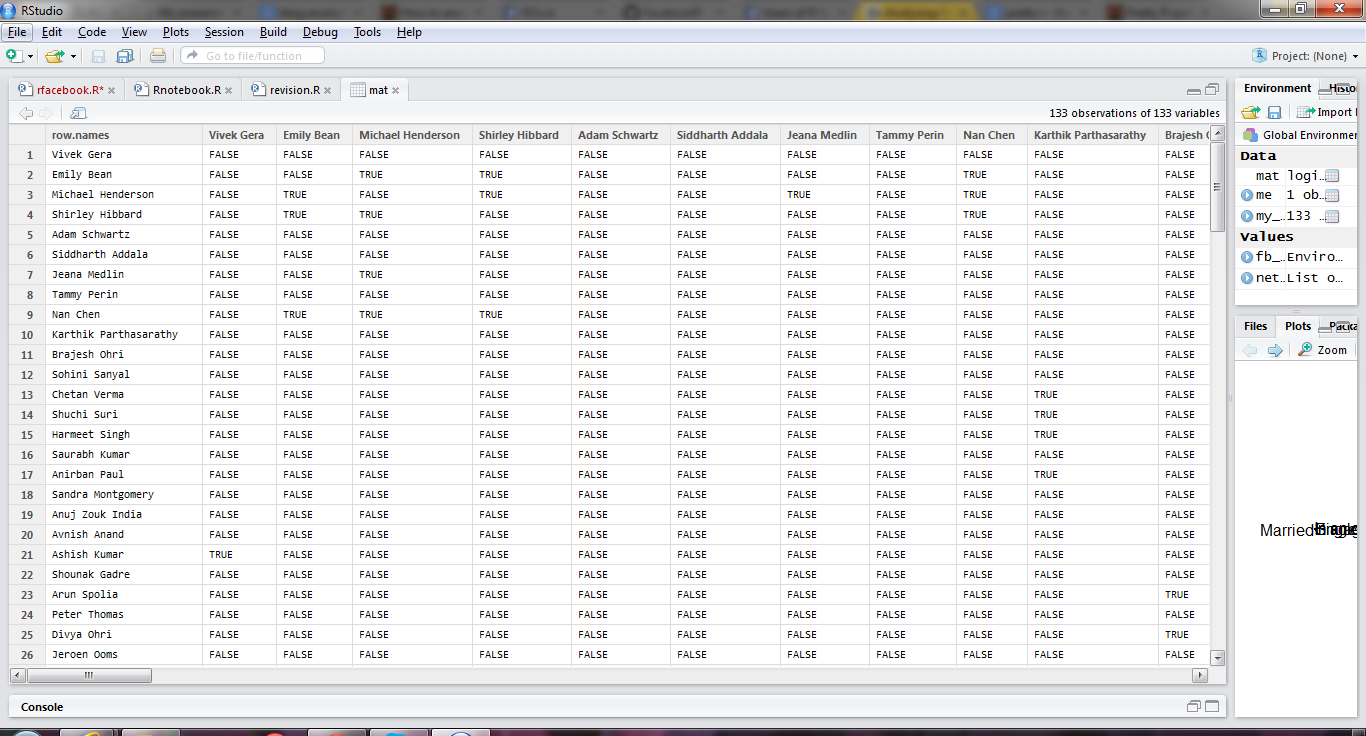Maximize the Console pane
Image resolution: width=1366 pixels, height=736 pixels.
click(1212, 706)
